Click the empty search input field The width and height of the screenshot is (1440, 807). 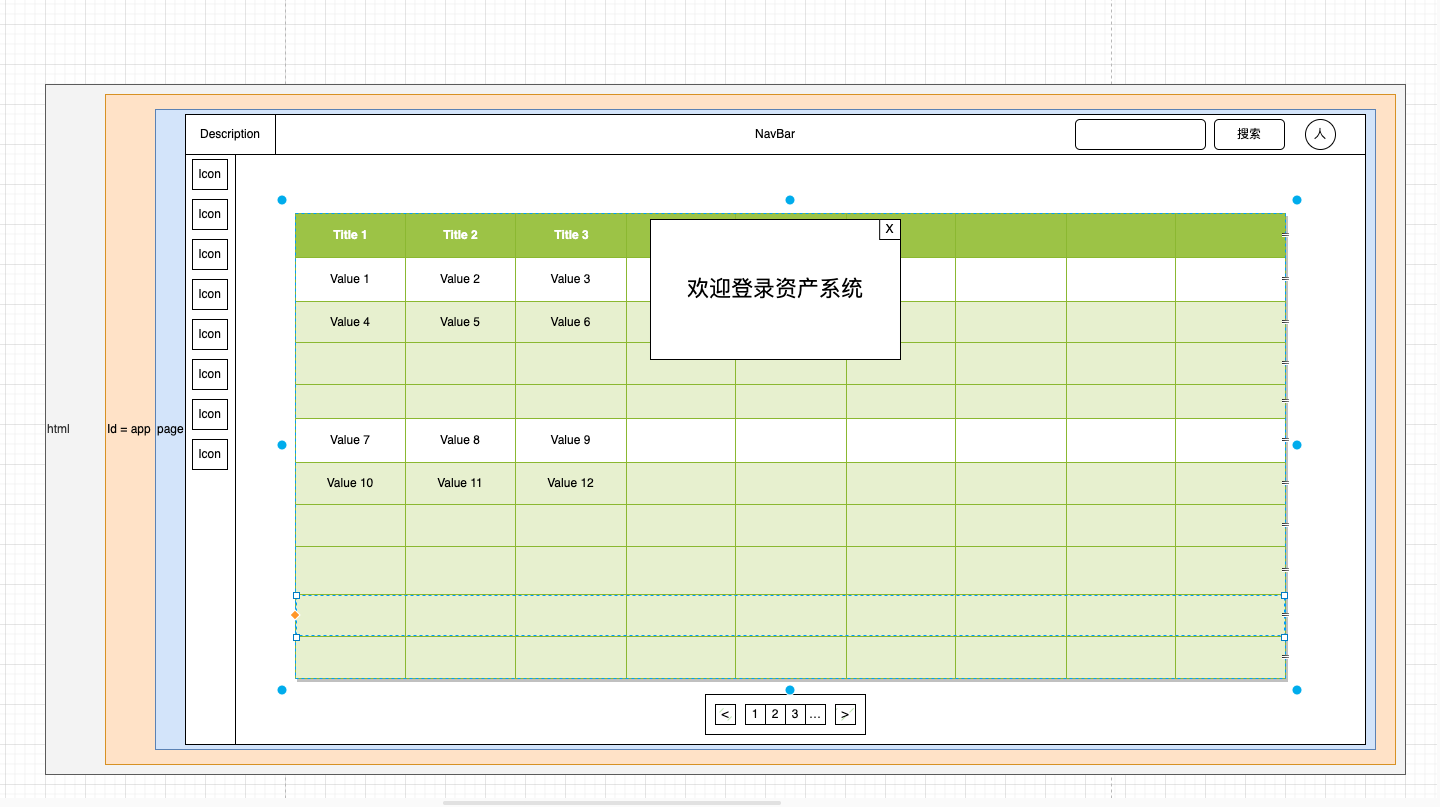coord(1140,134)
